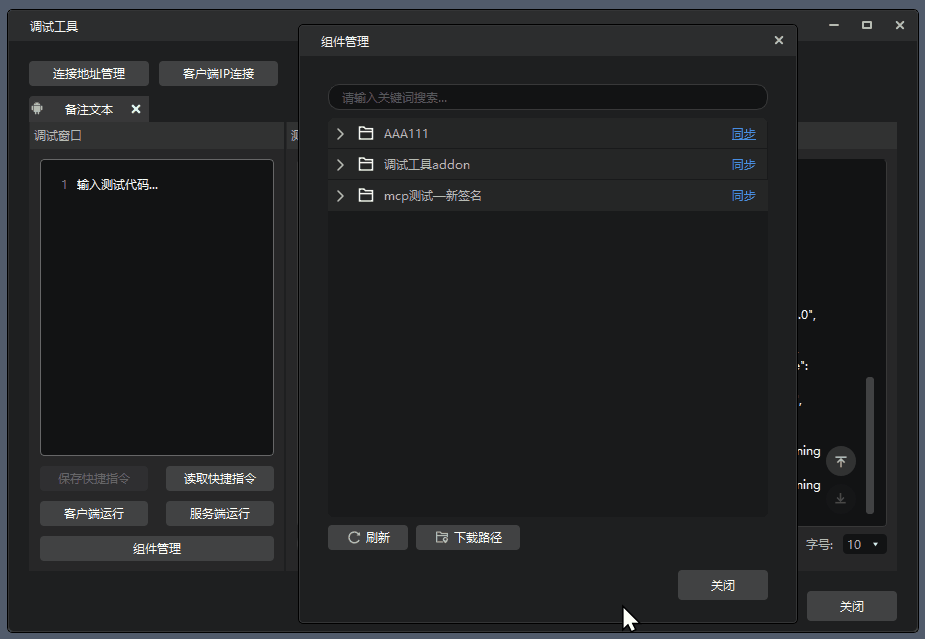925x639 pixels.
Task: Sync the AAA111 component via 同步
Action: coord(743,134)
